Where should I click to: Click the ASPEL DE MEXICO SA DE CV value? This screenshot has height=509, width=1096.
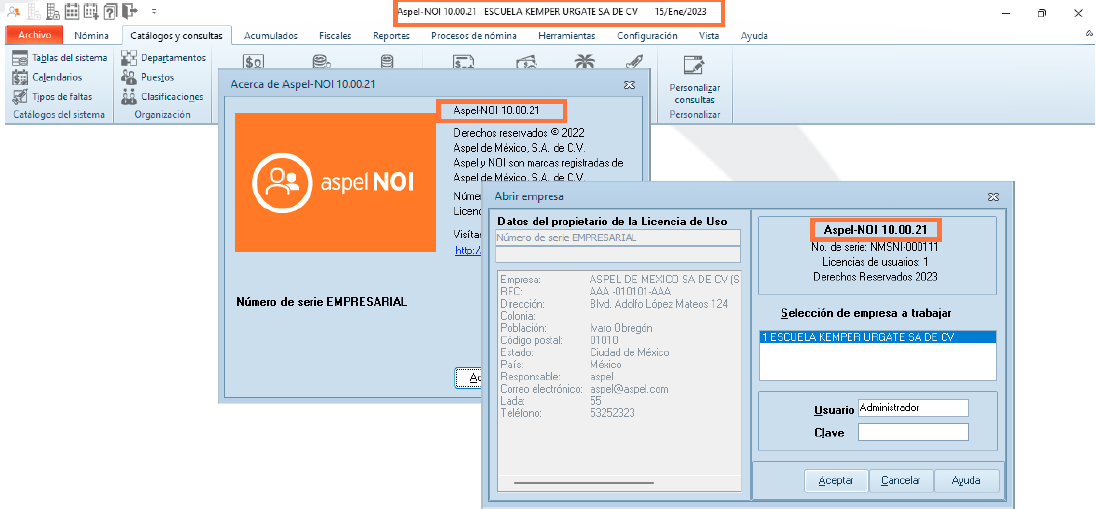[x=664, y=280]
